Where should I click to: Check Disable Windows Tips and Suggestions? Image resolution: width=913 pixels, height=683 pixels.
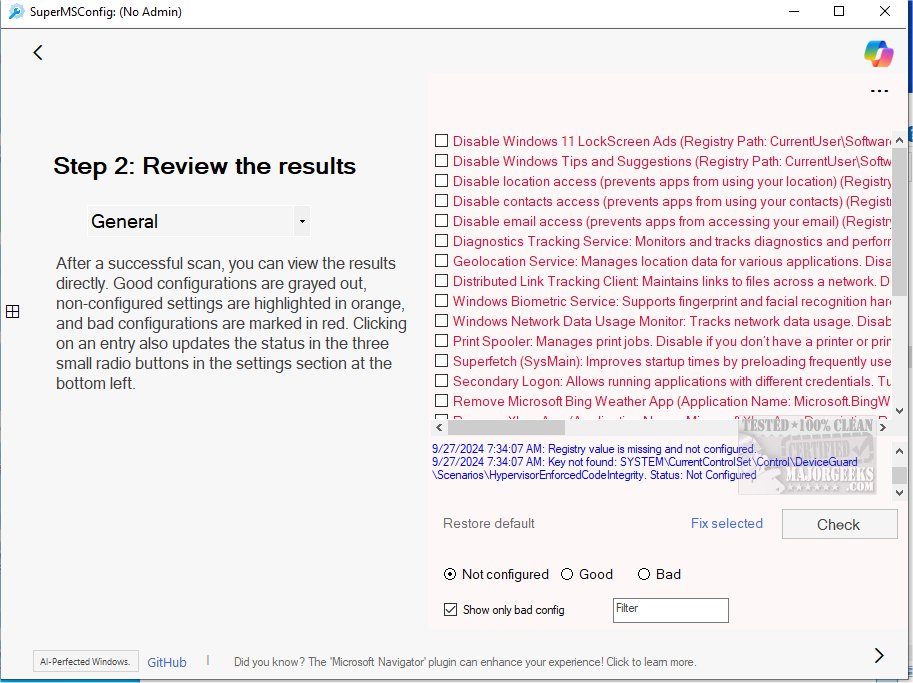(441, 161)
